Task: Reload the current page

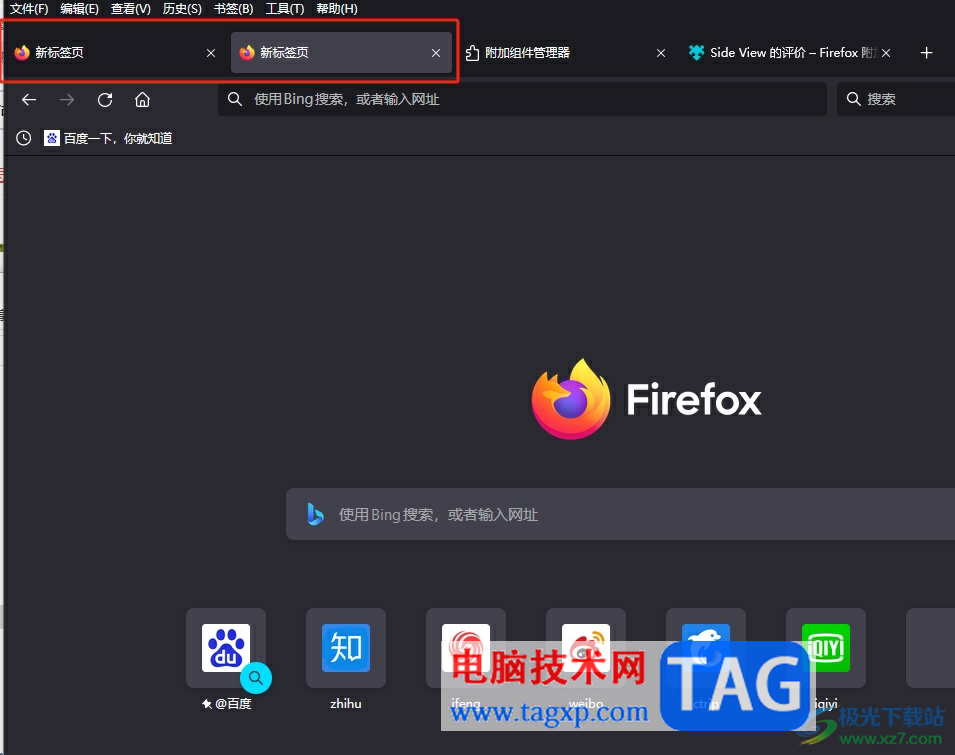Action: (x=105, y=99)
